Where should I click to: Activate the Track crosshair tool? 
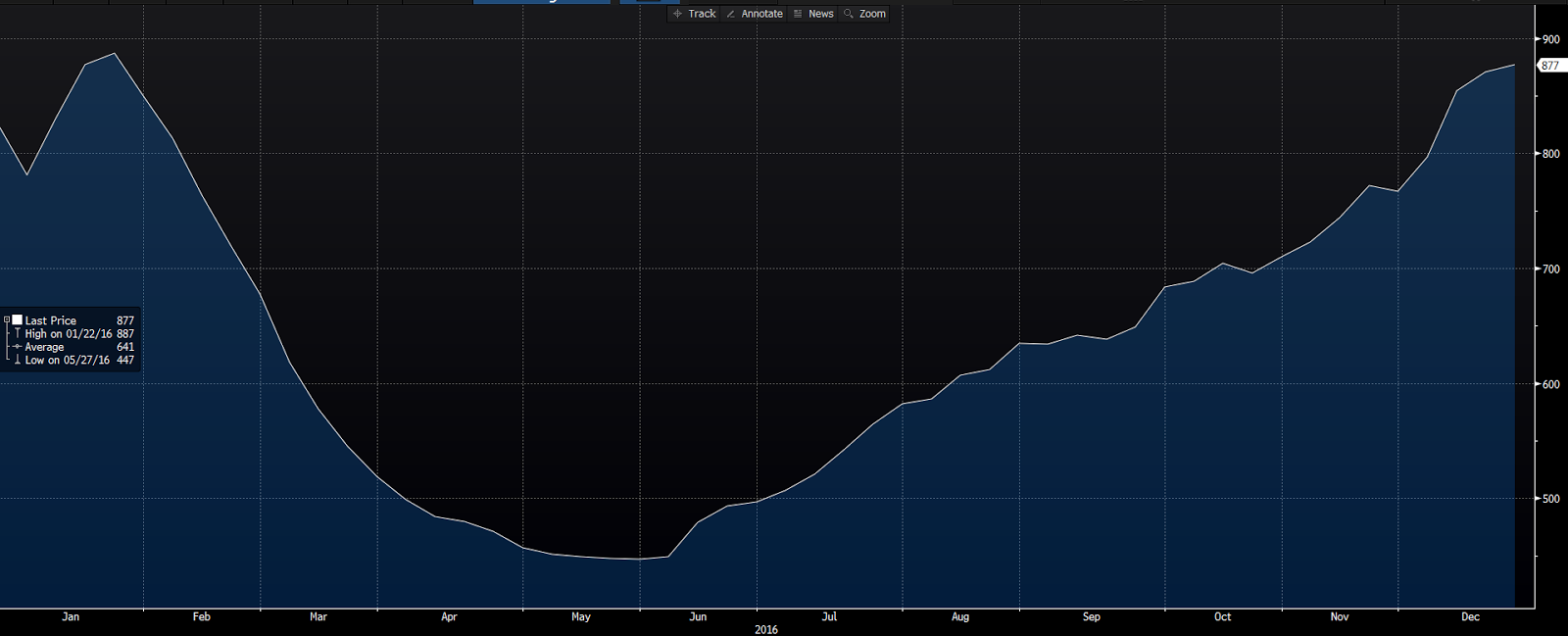(x=695, y=14)
